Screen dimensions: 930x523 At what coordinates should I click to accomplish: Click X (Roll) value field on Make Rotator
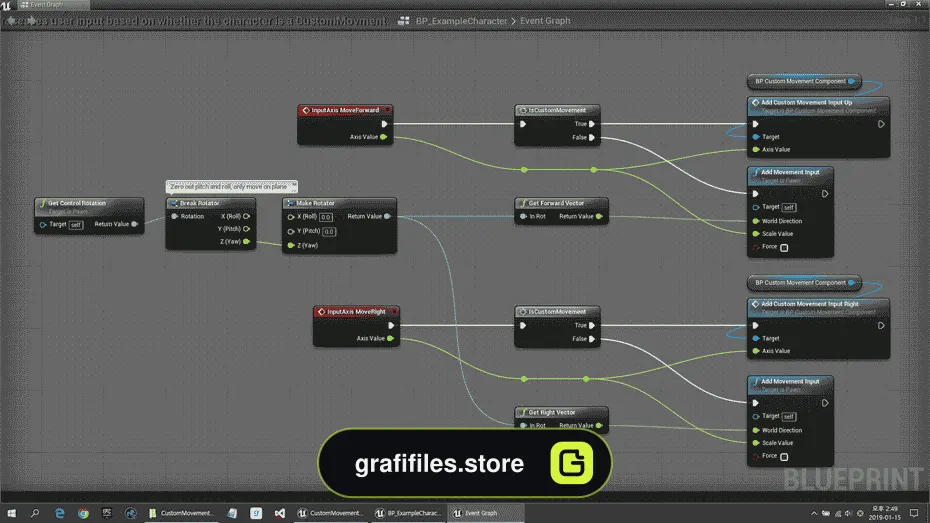click(x=326, y=217)
